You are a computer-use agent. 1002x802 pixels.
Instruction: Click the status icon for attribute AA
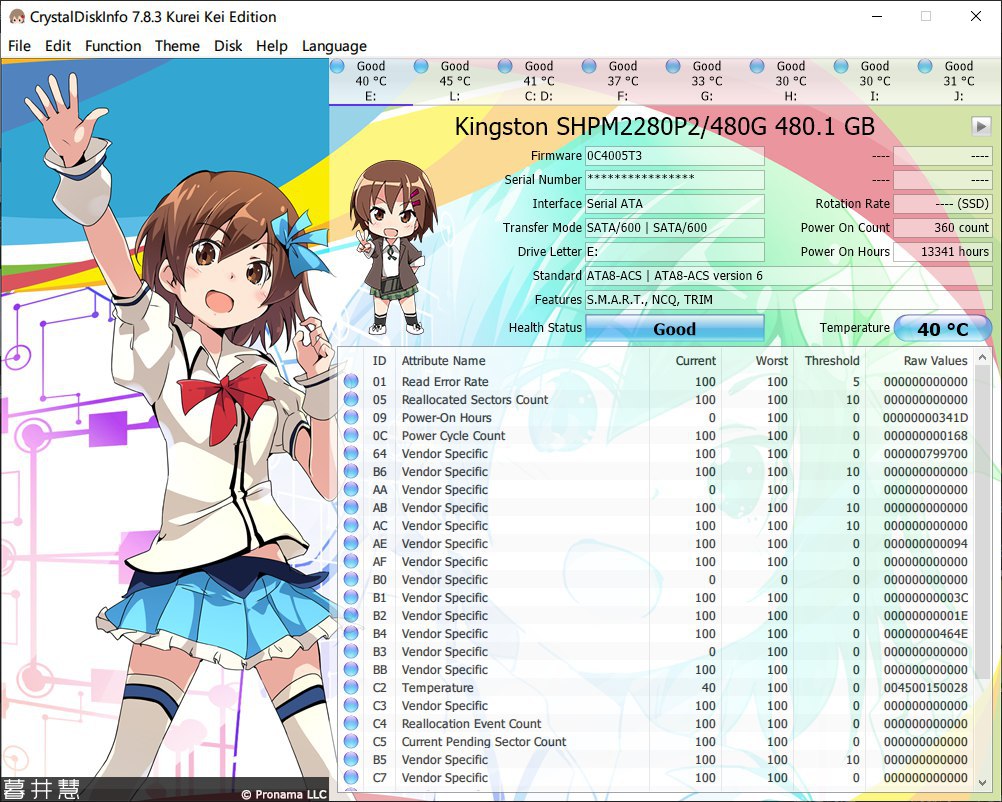click(351, 490)
